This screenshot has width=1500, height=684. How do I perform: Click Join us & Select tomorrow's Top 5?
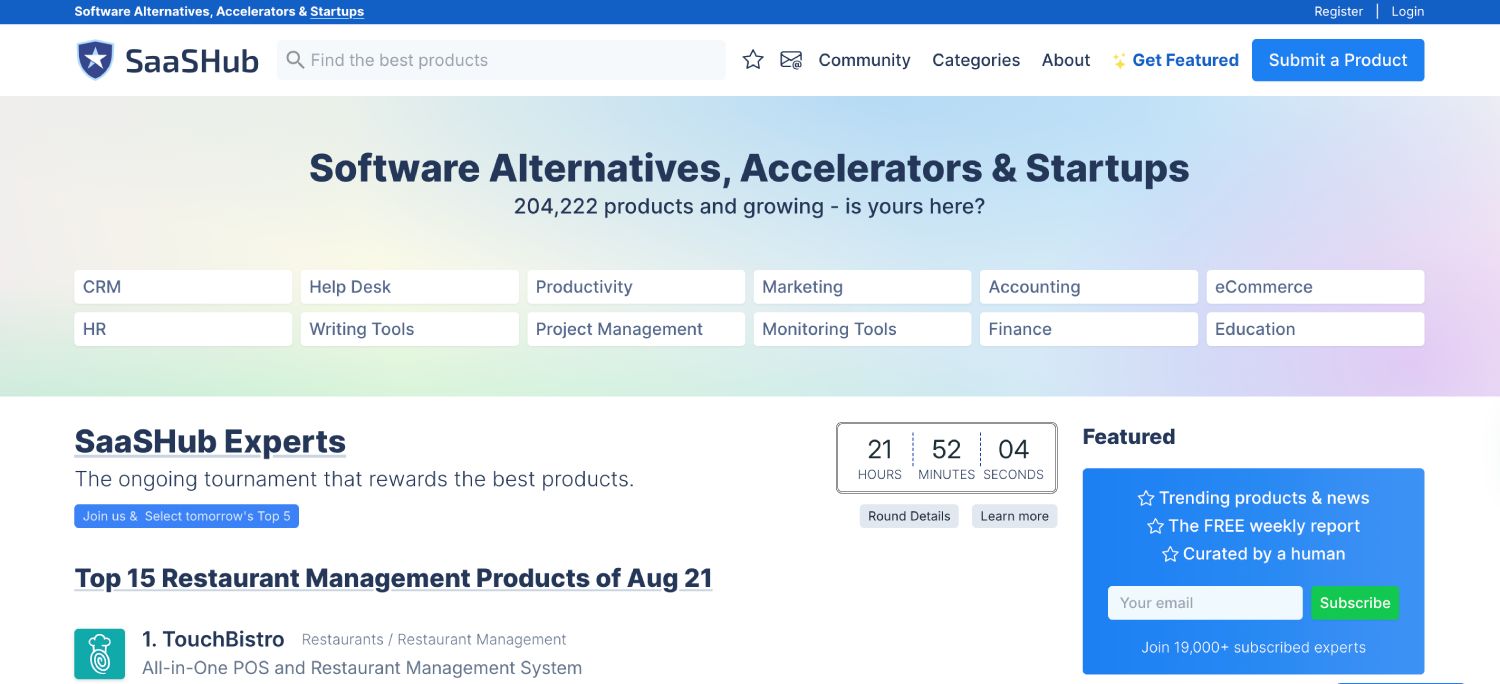(x=186, y=516)
